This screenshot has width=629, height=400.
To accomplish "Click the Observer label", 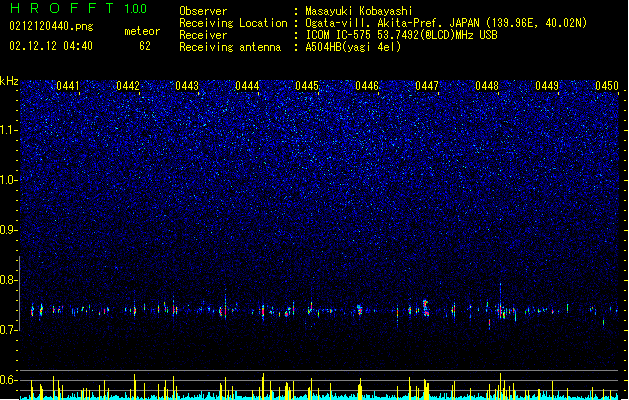I will (x=203, y=11).
